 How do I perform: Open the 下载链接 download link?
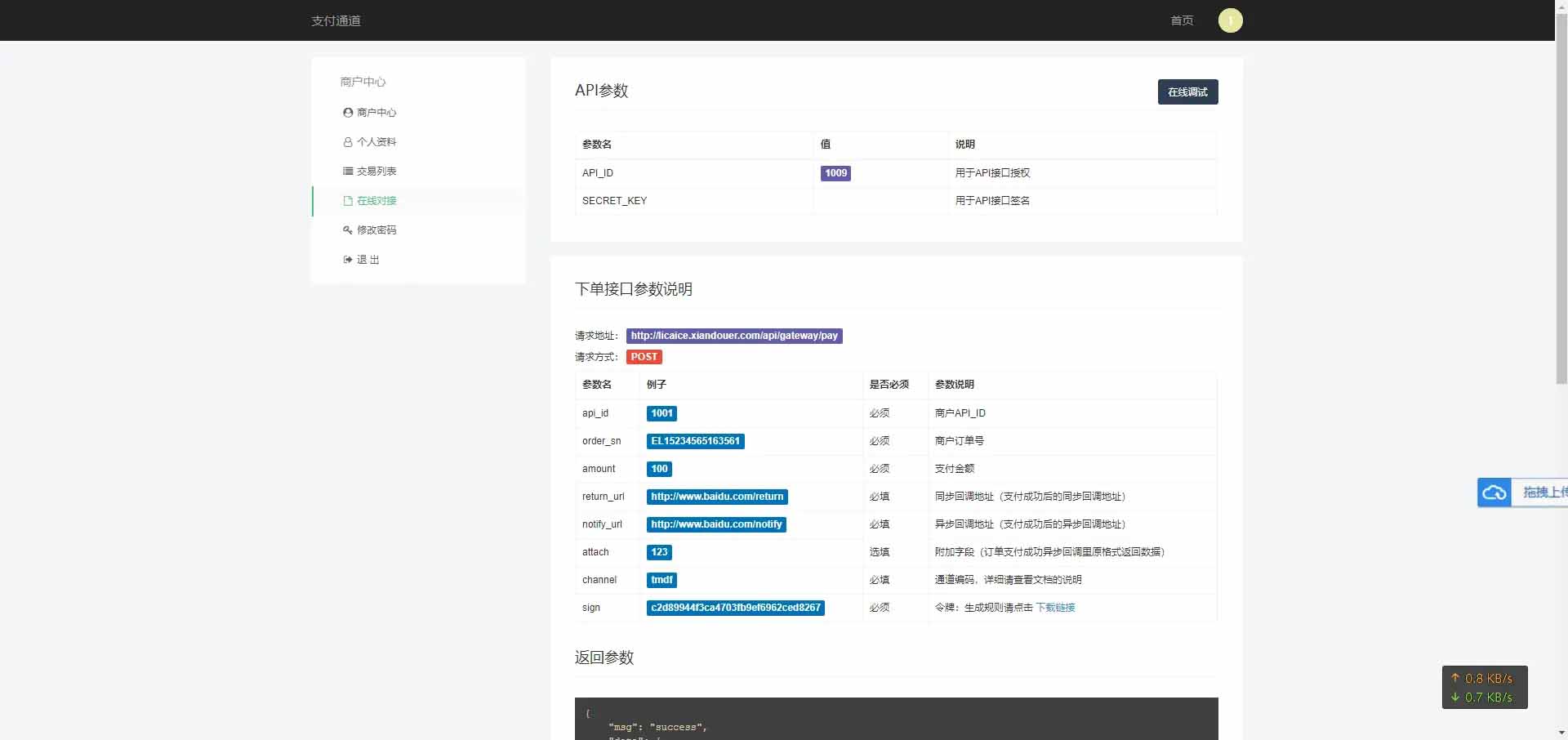tap(1056, 608)
